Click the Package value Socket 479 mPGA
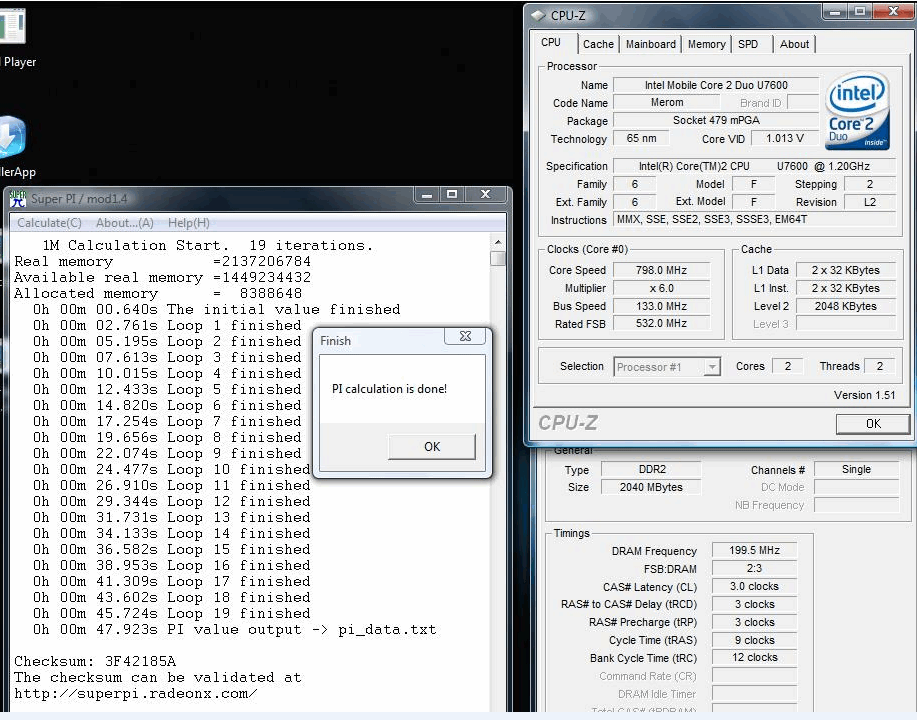The width and height of the screenshot is (917, 720). (x=716, y=120)
